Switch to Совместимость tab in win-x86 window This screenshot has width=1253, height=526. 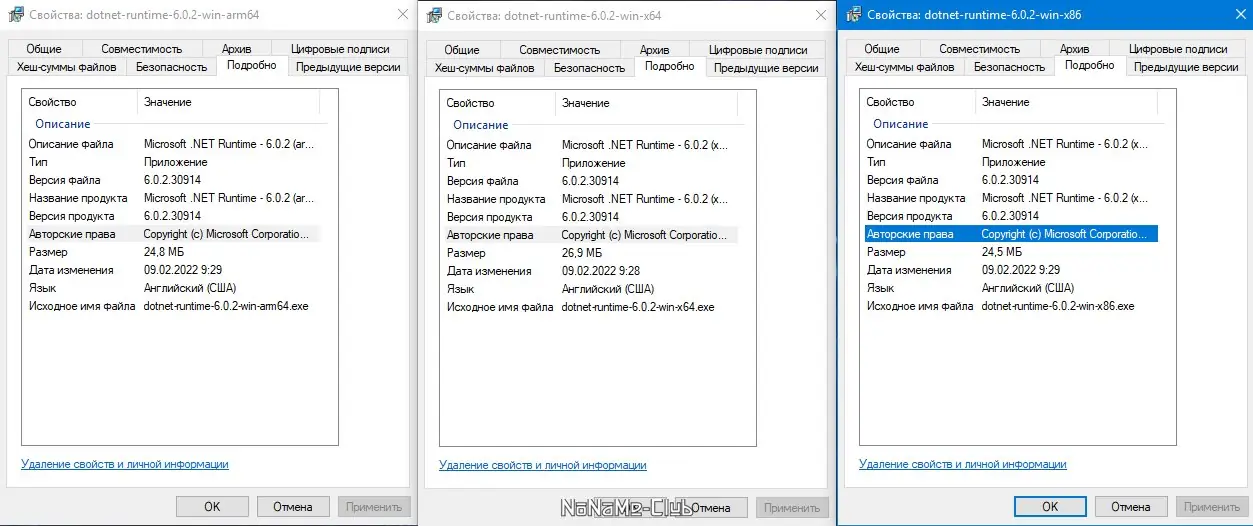[979, 49]
